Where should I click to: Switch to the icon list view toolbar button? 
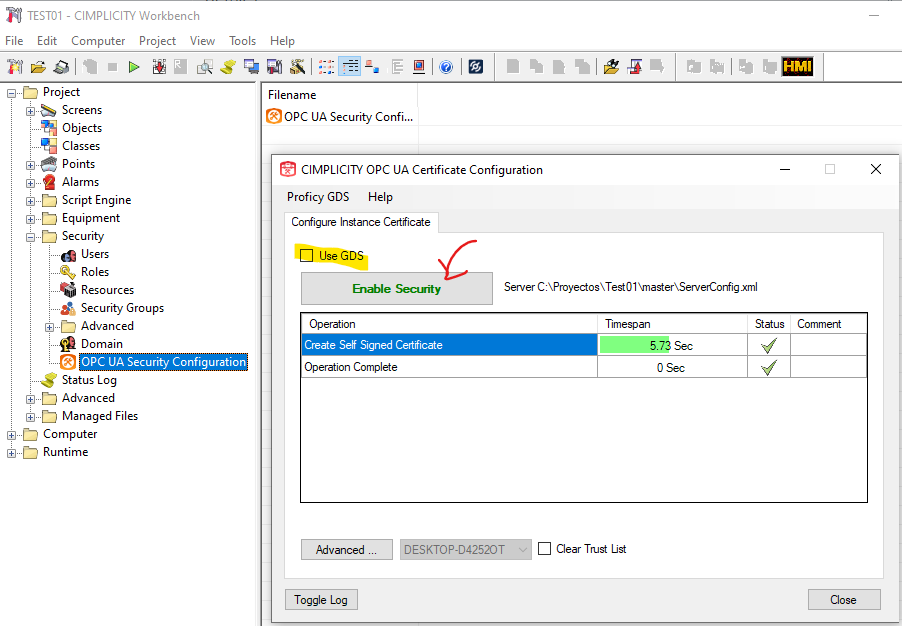(x=326, y=67)
